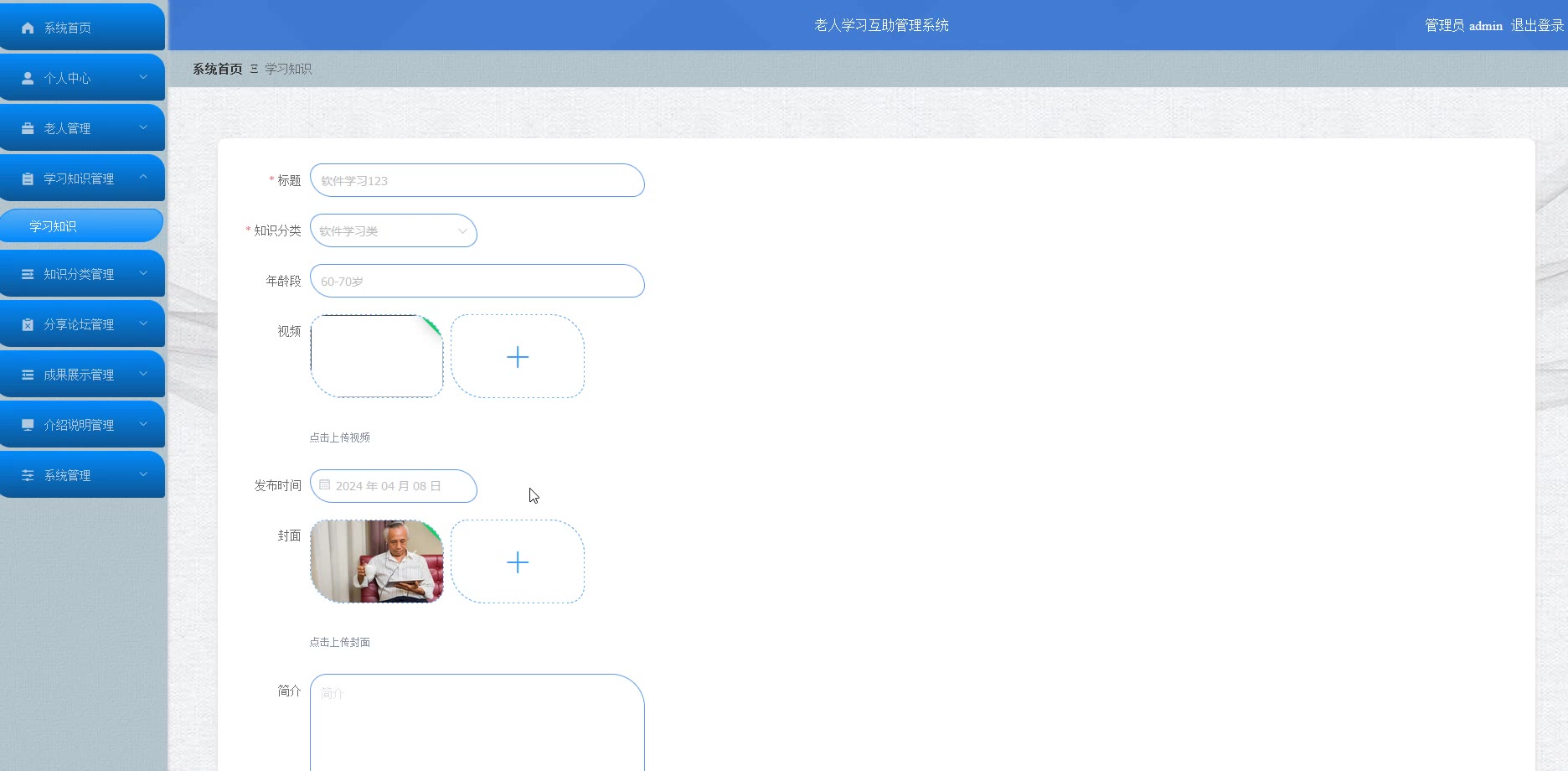
Task: Expand the 介绍说明管理 menu chevron
Action: (143, 424)
